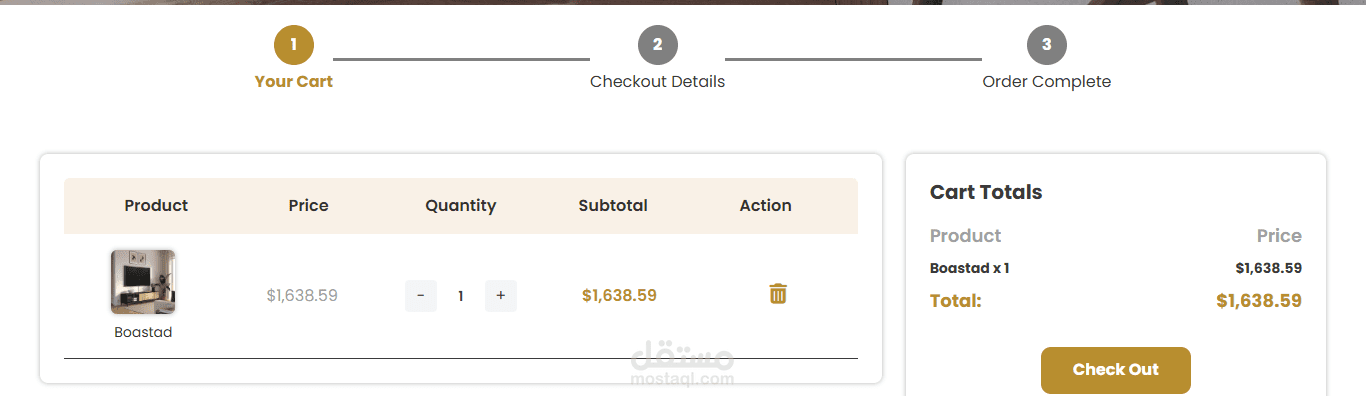Click the Subtotal column header
This screenshot has width=1366, height=396.
click(x=613, y=206)
